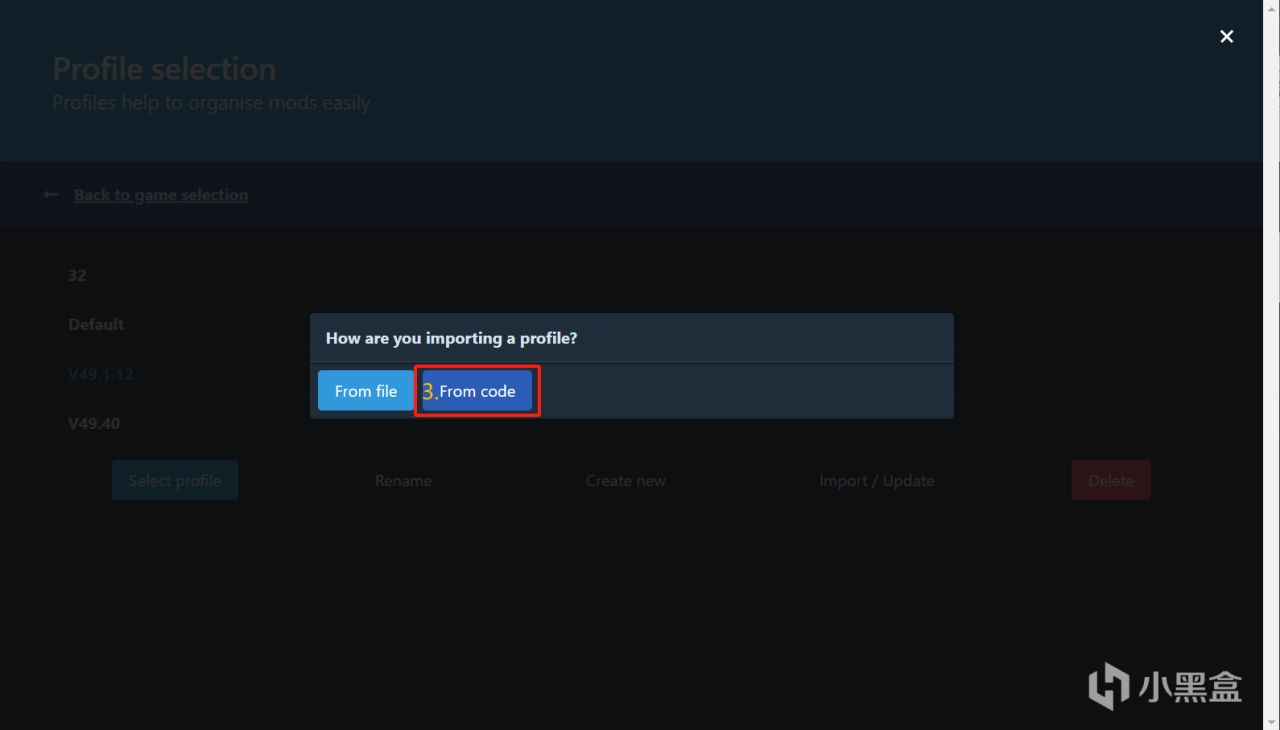Click the Profile selection heading
Image resolution: width=1280 pixels, height=730 pixels.
click(x=164, y=69)
